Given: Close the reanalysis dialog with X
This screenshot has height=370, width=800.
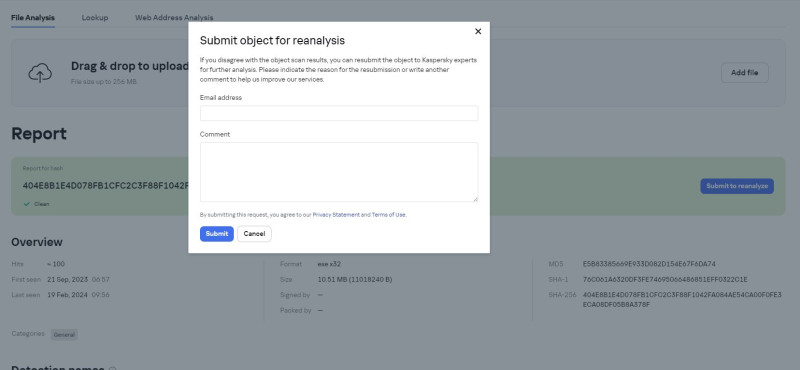Looking at the screenshot, I should (x=478, y=32).
